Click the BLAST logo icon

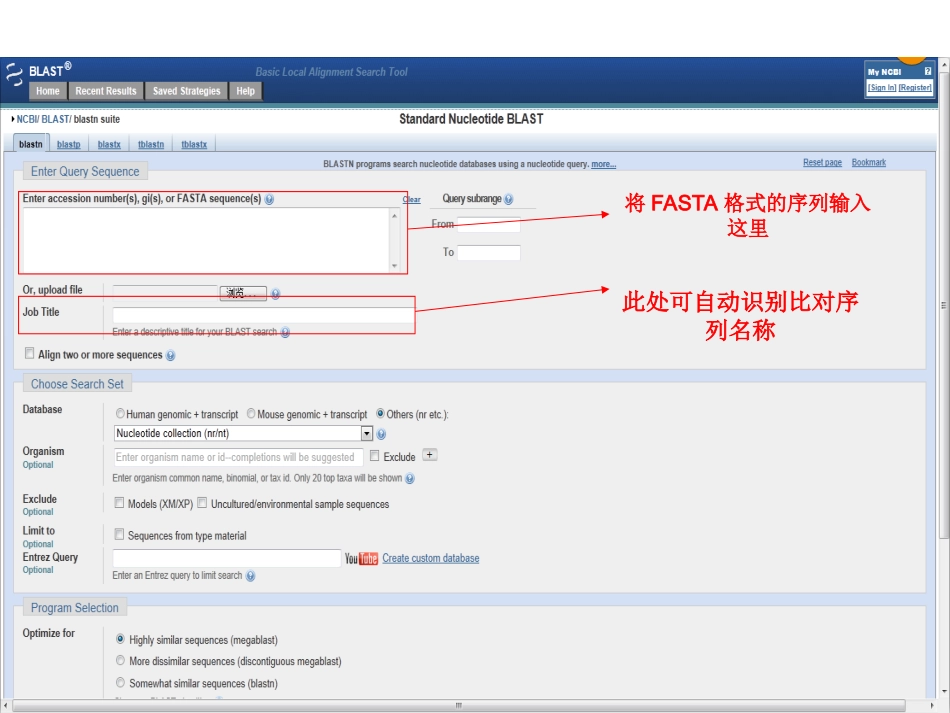pos(14,75)
